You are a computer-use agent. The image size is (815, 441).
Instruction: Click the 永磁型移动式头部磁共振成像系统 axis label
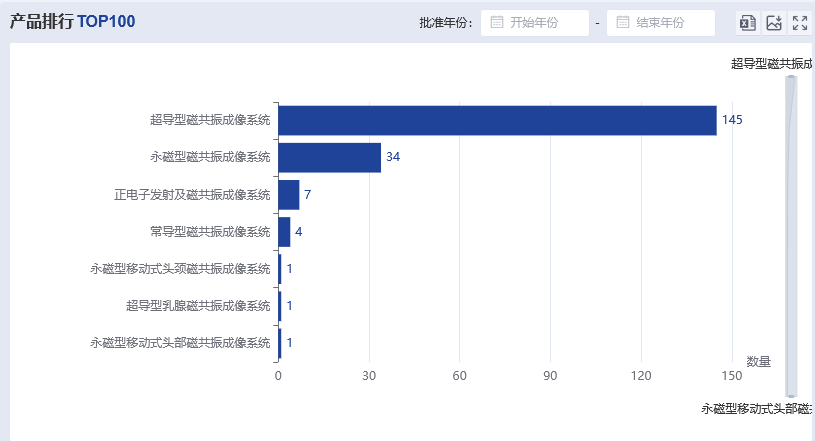coord(180,343)
